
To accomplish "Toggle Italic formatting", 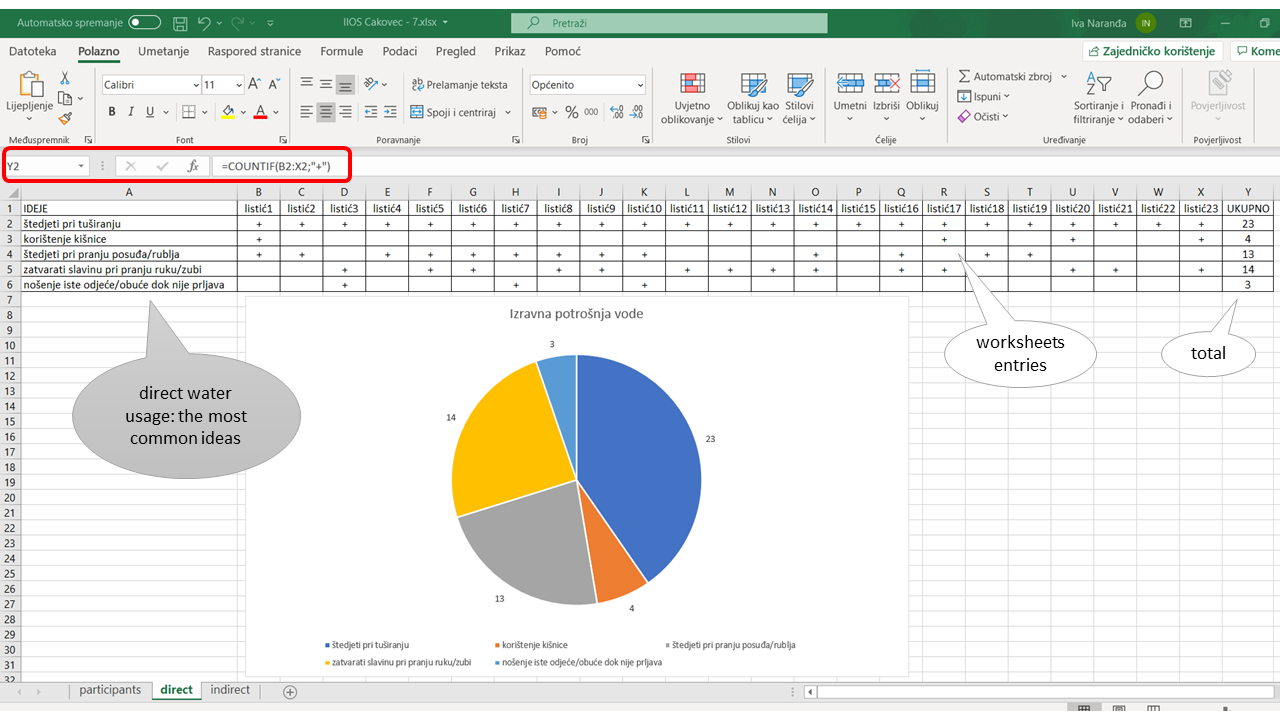I will click(131, 112).
